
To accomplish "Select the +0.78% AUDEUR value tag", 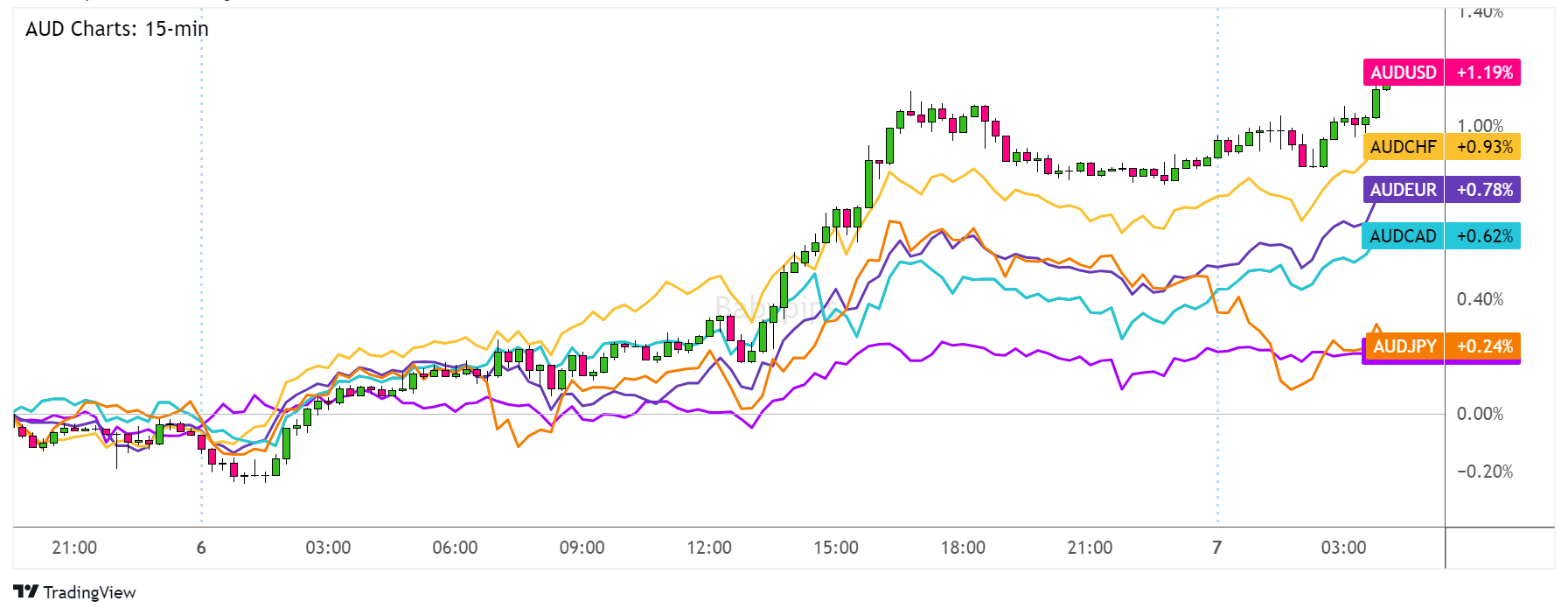I will [x=1484, y=190].
